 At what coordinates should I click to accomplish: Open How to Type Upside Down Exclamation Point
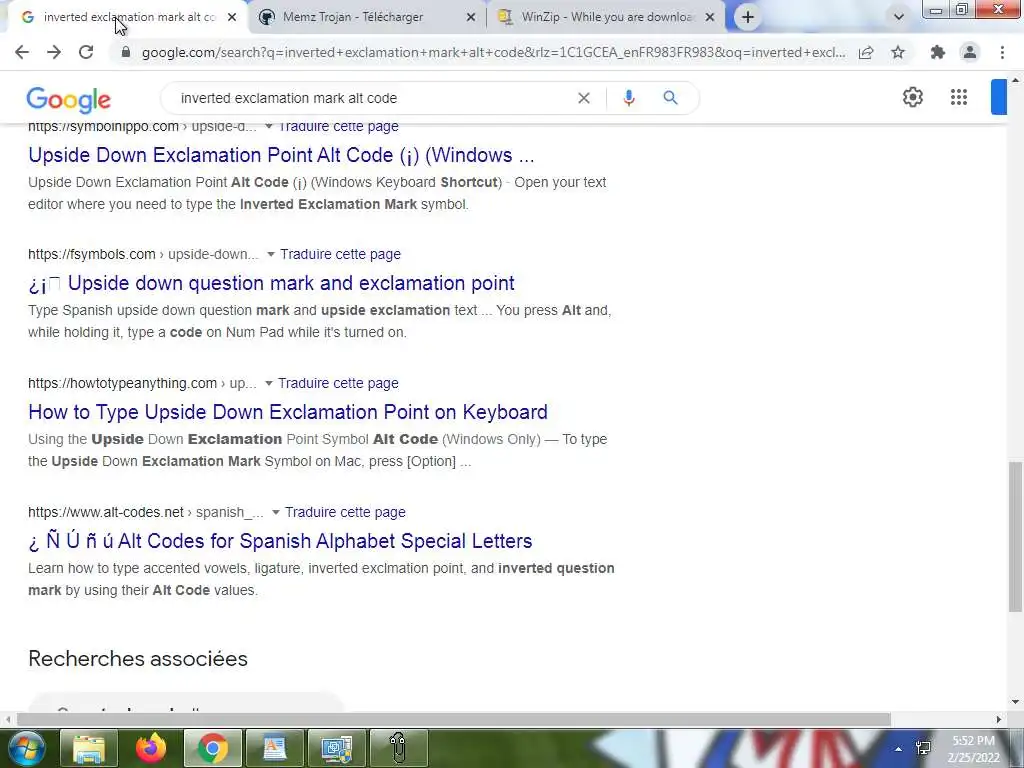(x=288, y=412)
